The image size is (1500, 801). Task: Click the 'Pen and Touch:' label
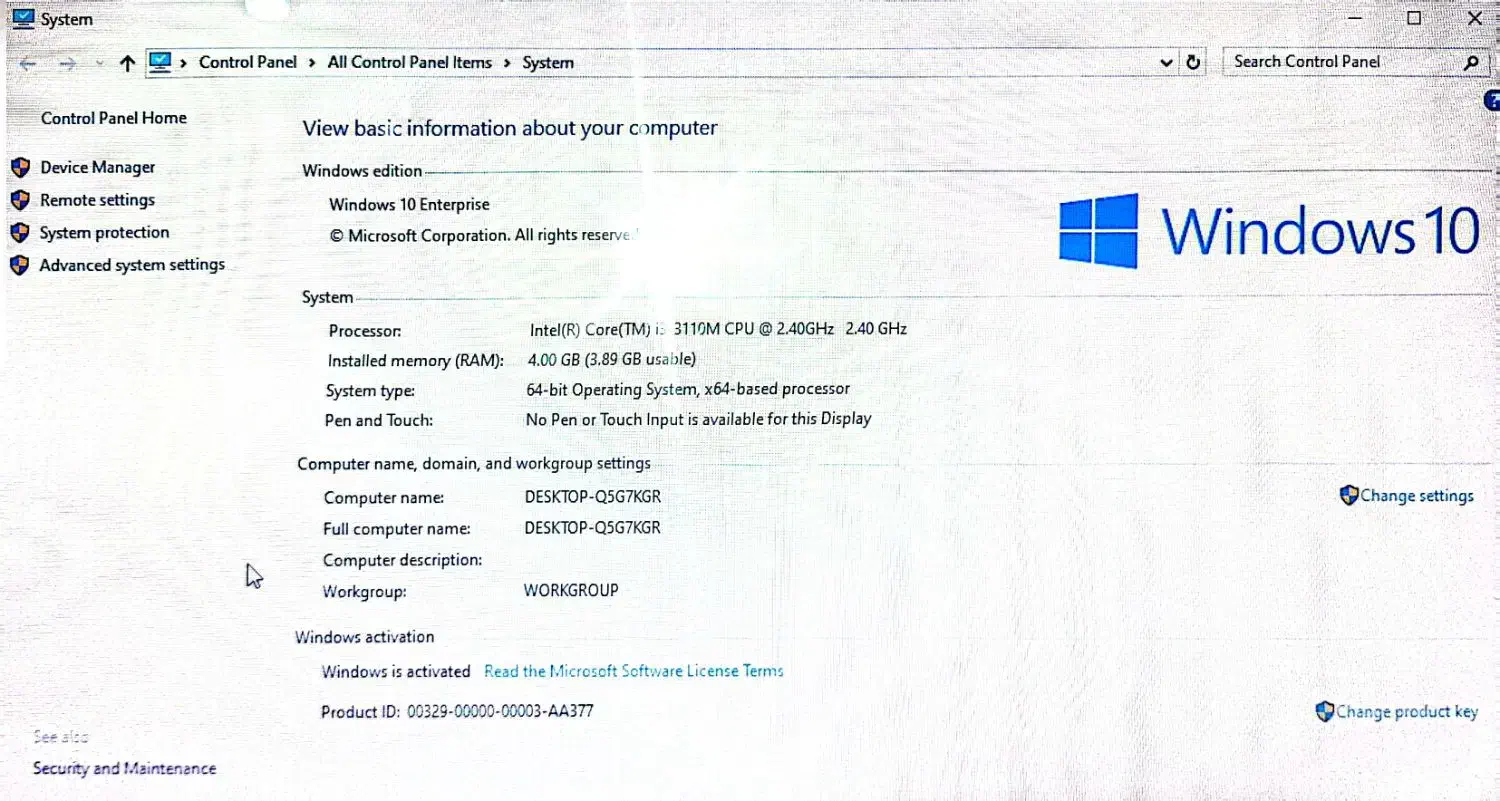coord(379,421)
